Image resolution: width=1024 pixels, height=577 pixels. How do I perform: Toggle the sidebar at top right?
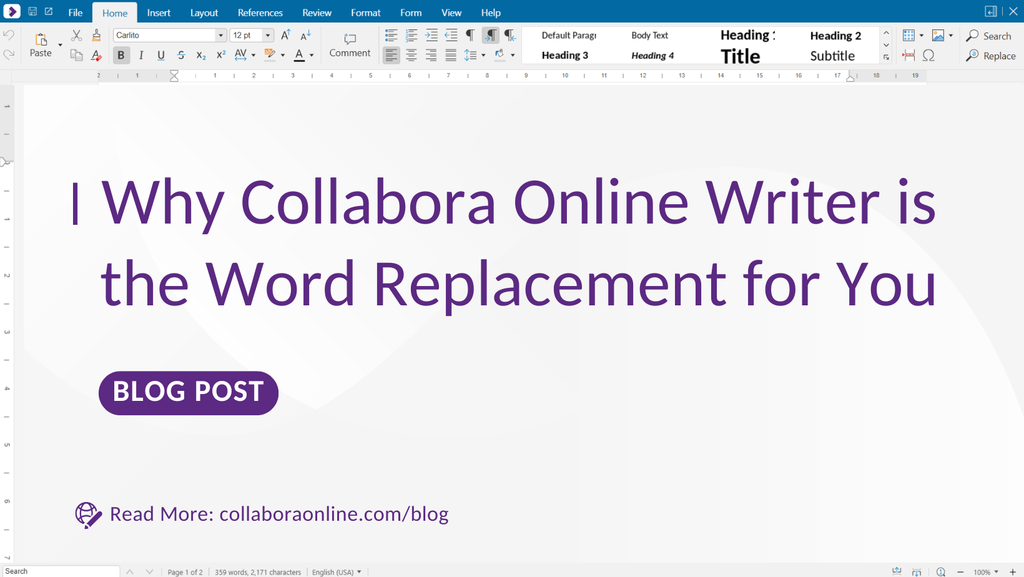tap(991, 12)
